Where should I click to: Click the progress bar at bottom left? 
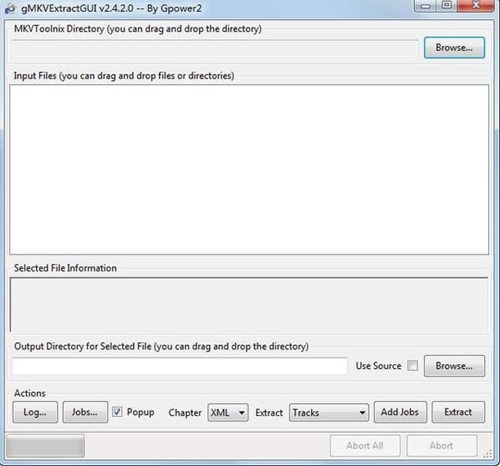[45, 446]
